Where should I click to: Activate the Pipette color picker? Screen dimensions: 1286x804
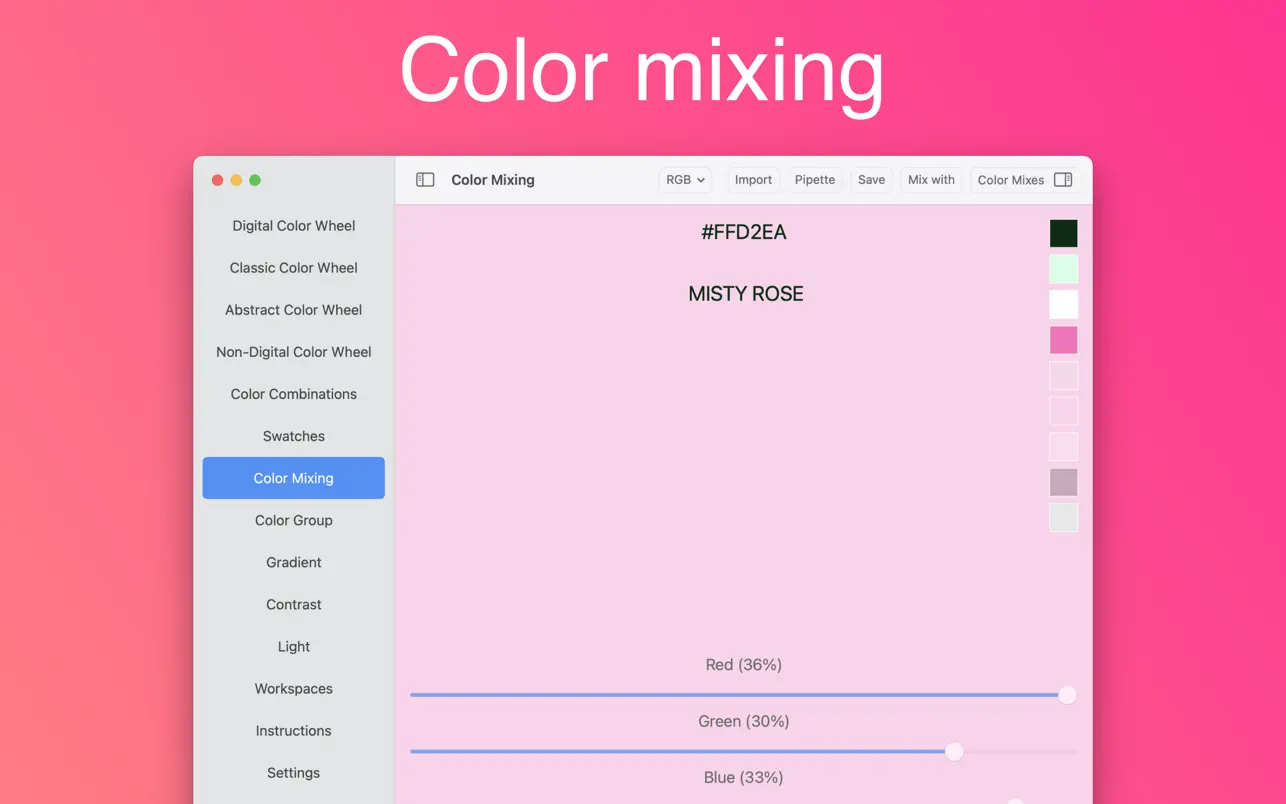[x=814, y=180]
